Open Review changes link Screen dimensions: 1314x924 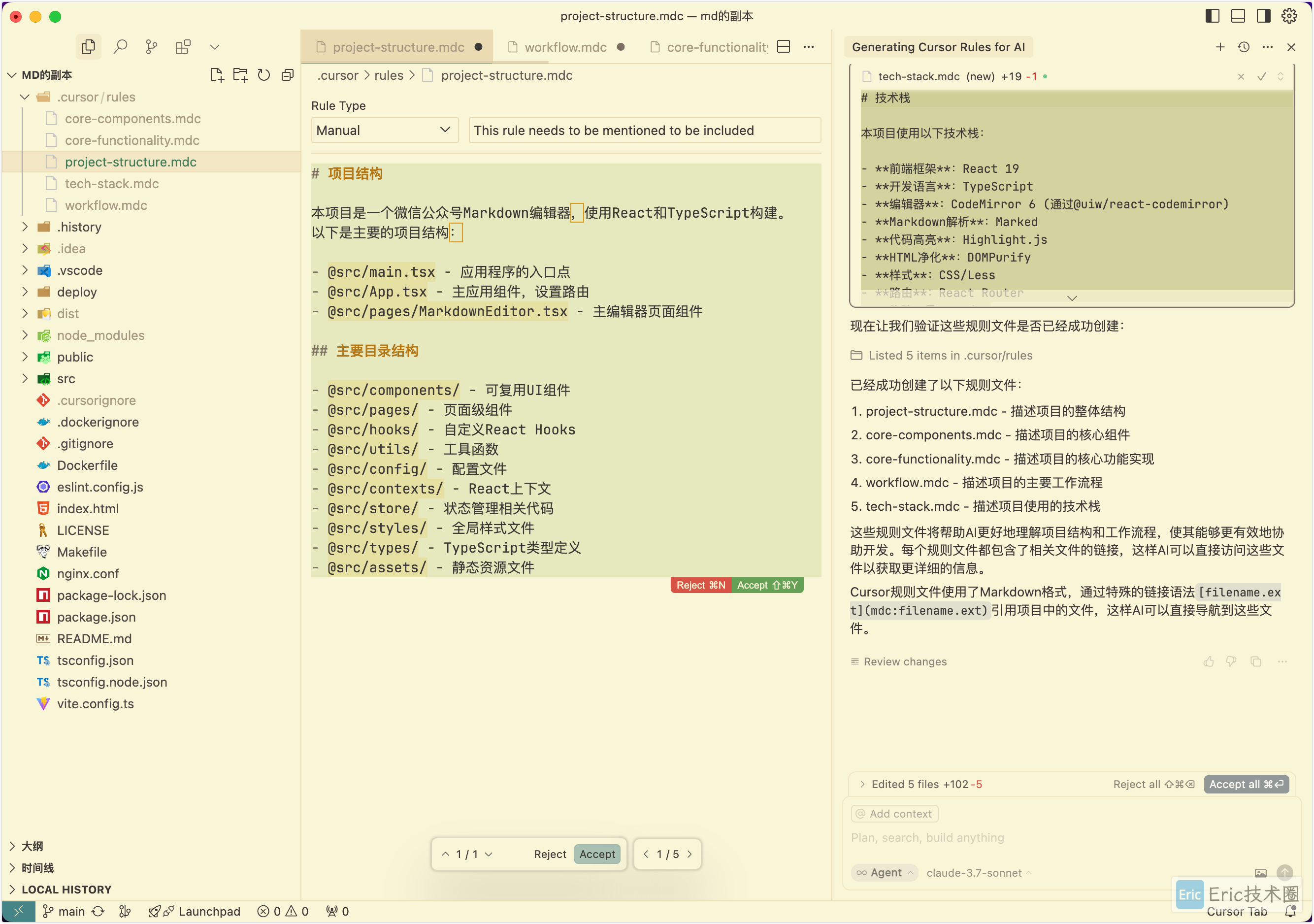coord(898,662)
